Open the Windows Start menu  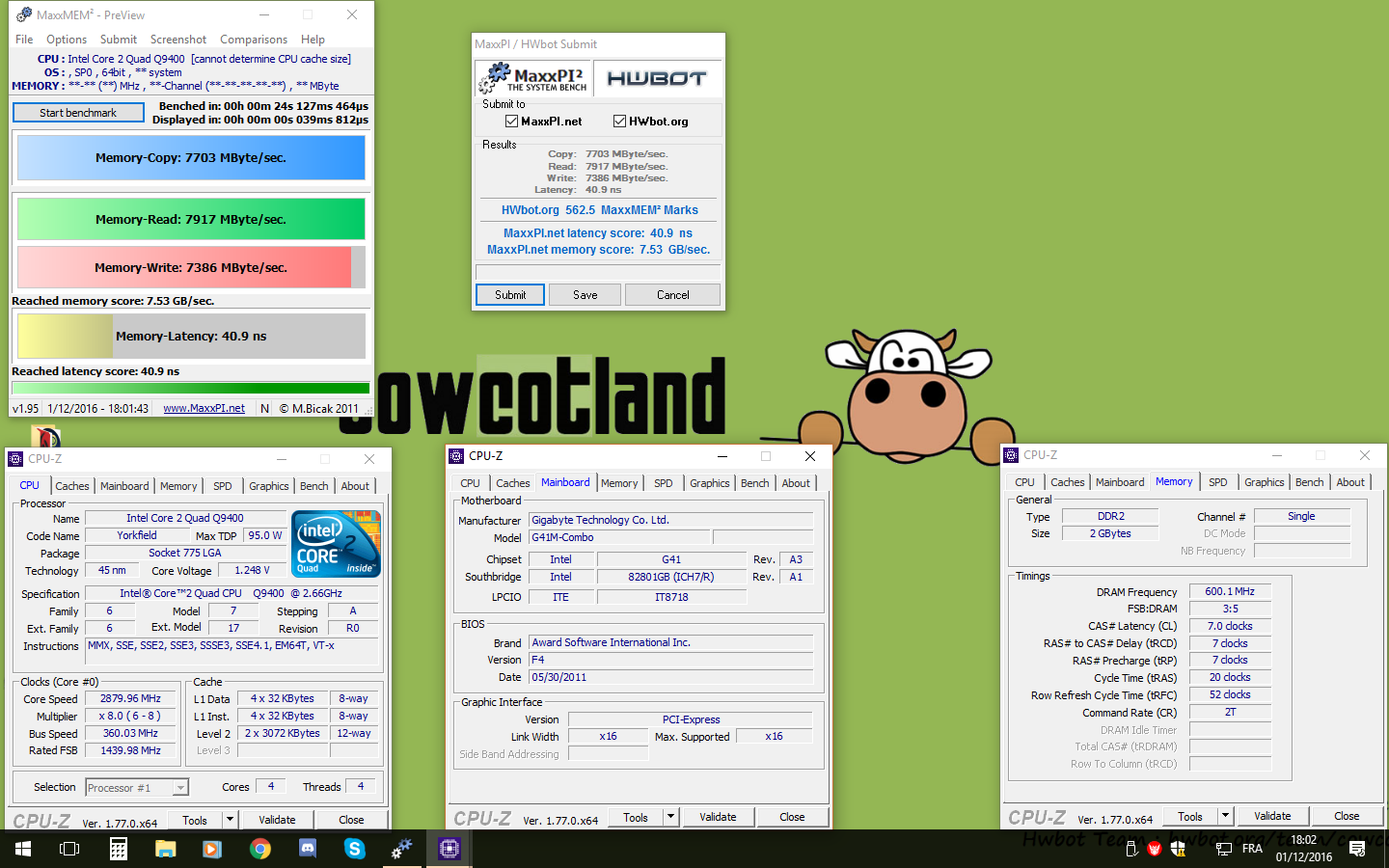coord(23,849)
